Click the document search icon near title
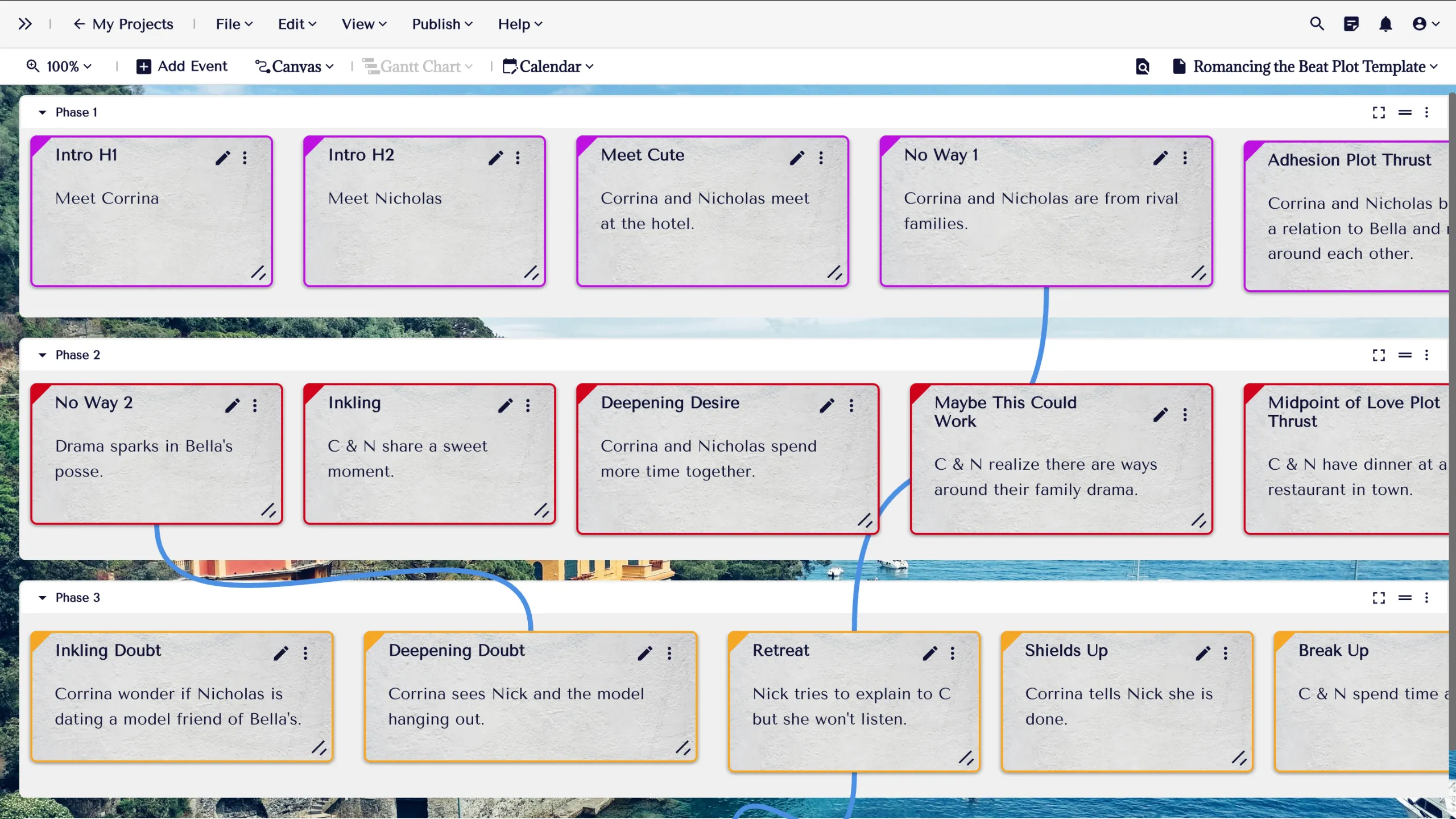Viewport: 1456px width, 819px height. click(x=1142, y=67)
